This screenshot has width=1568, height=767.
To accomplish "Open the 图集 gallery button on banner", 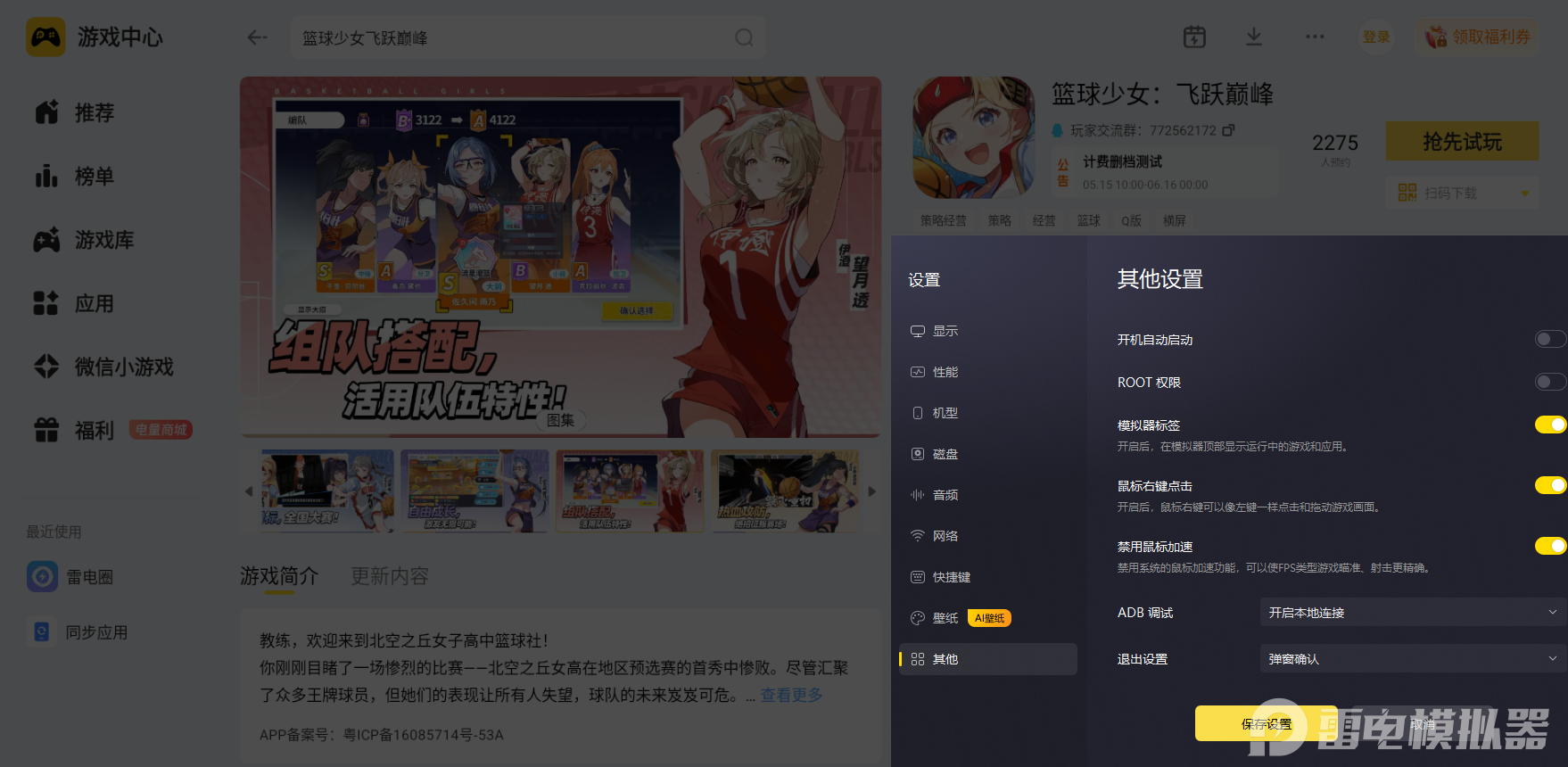I will (x=561, y=420).
